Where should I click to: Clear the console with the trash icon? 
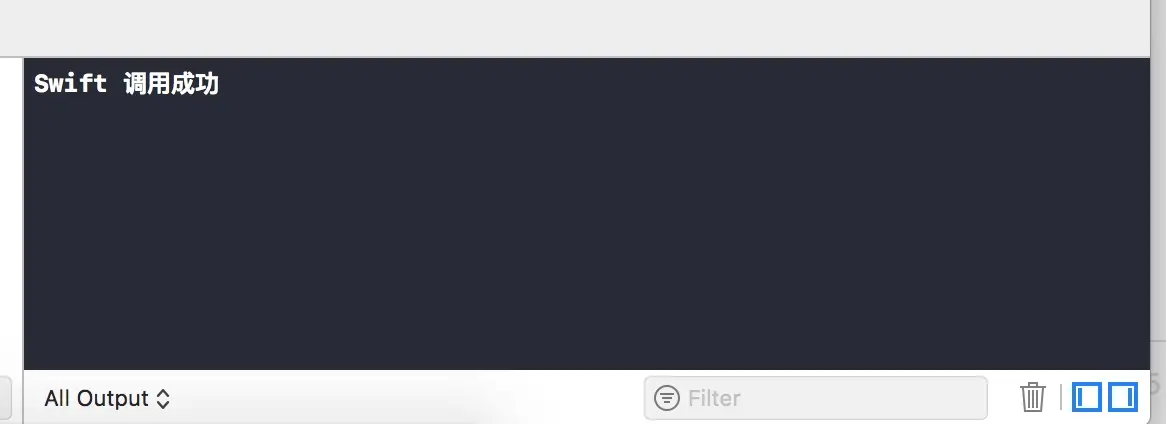[1032, 397]
